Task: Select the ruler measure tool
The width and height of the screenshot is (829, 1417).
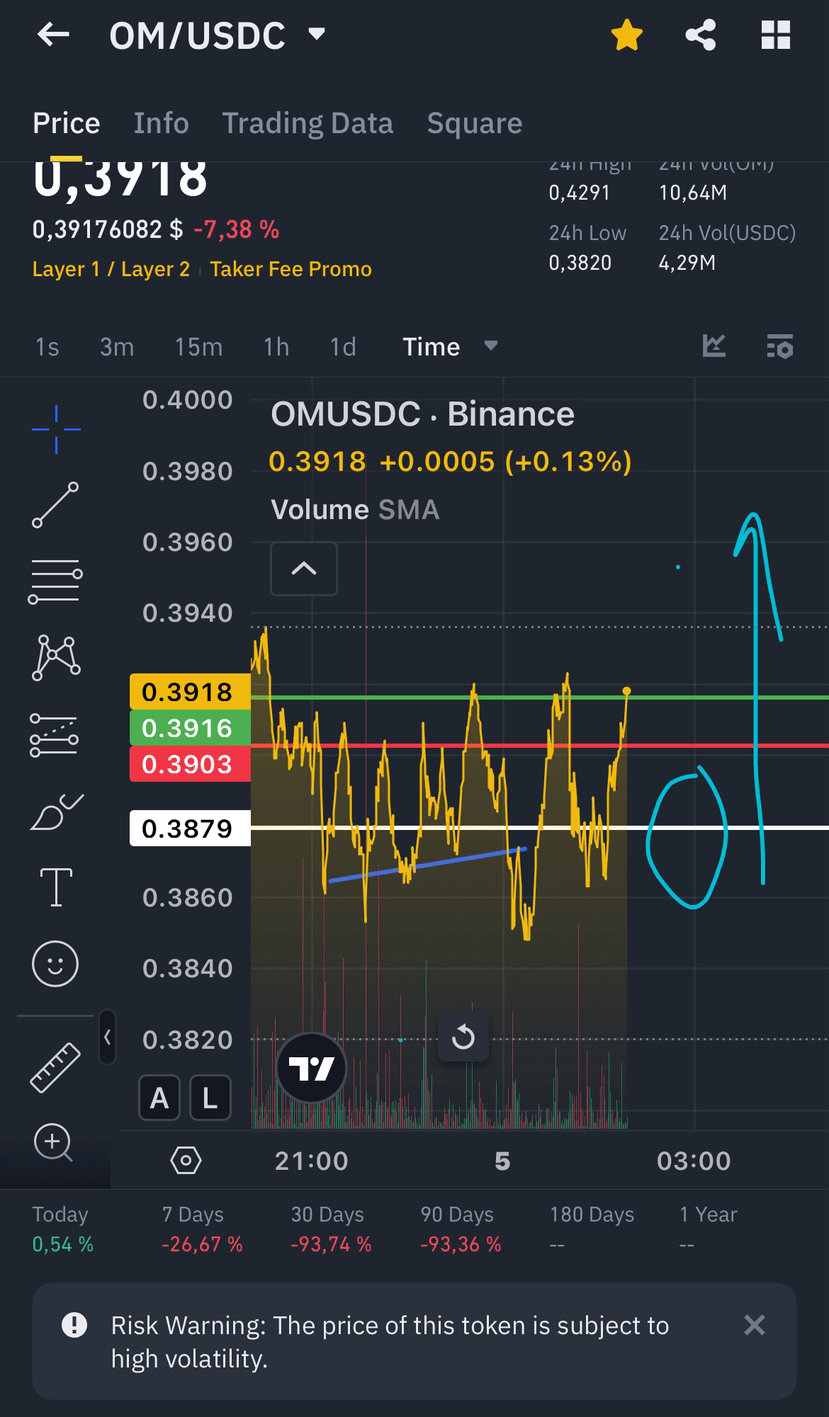Action: pyautogui.click(x=55, y=1067)
